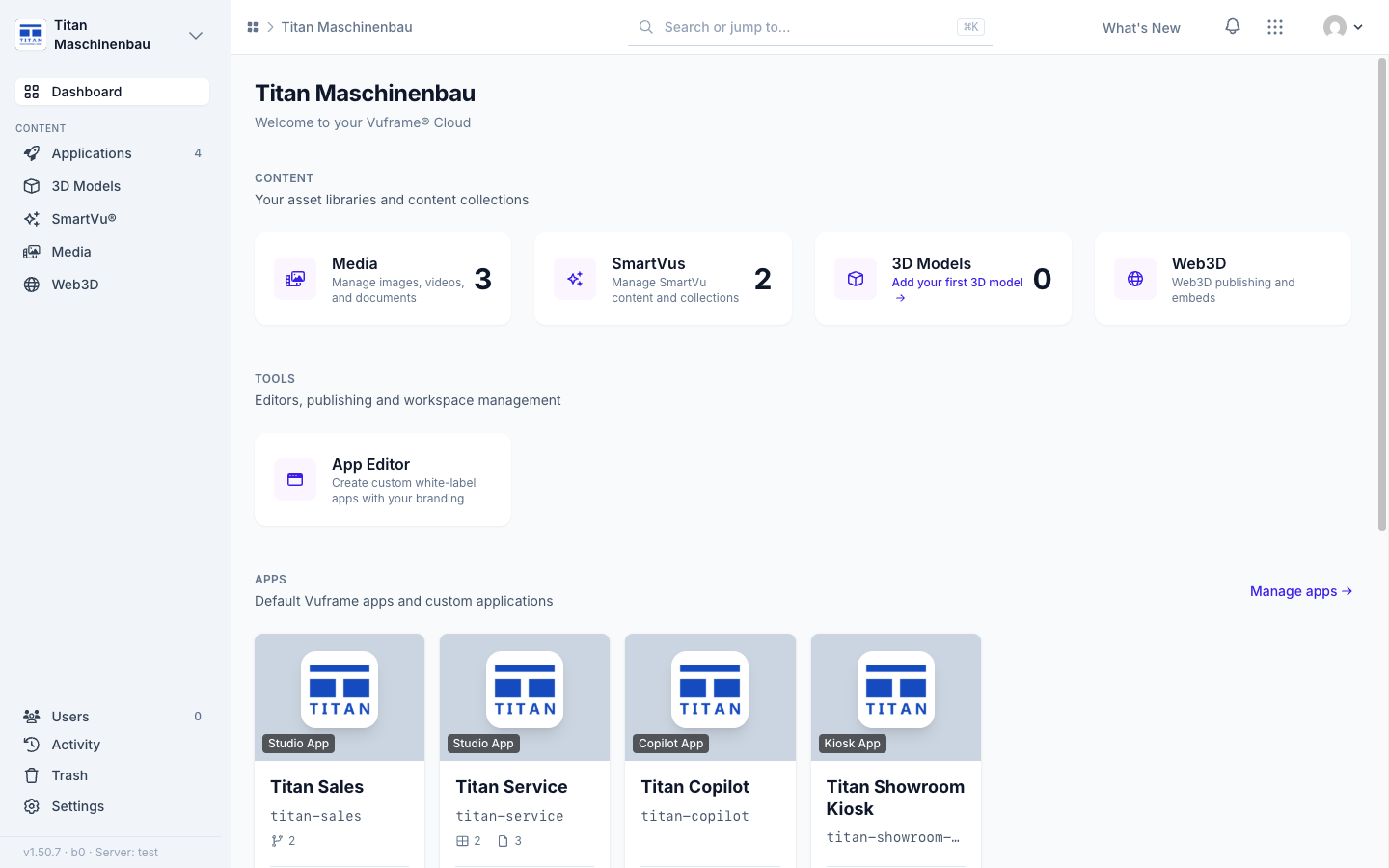
Task: Follow the Add your first 3D model link
Action: [x=957, y=289]
